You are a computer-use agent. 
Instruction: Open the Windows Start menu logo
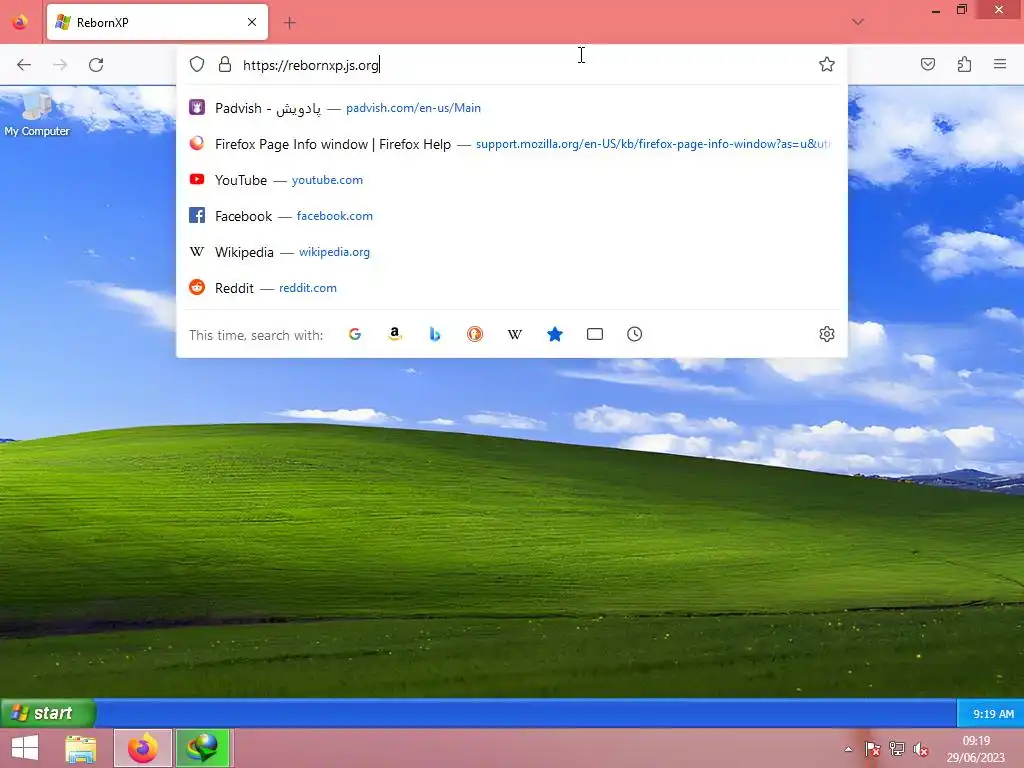coord(25,748)
